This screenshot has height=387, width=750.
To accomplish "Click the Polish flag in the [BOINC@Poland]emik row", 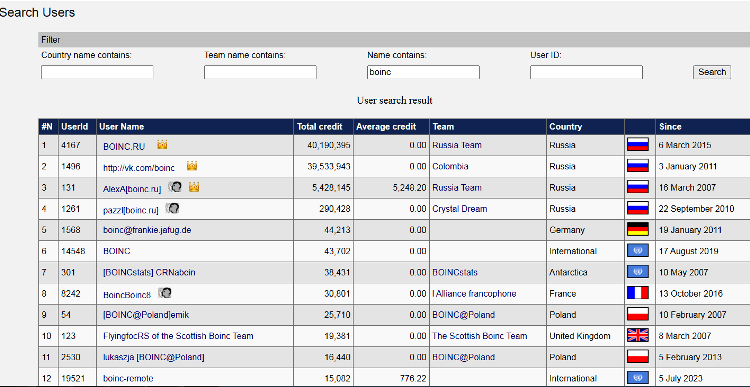I will click(638, 314).
